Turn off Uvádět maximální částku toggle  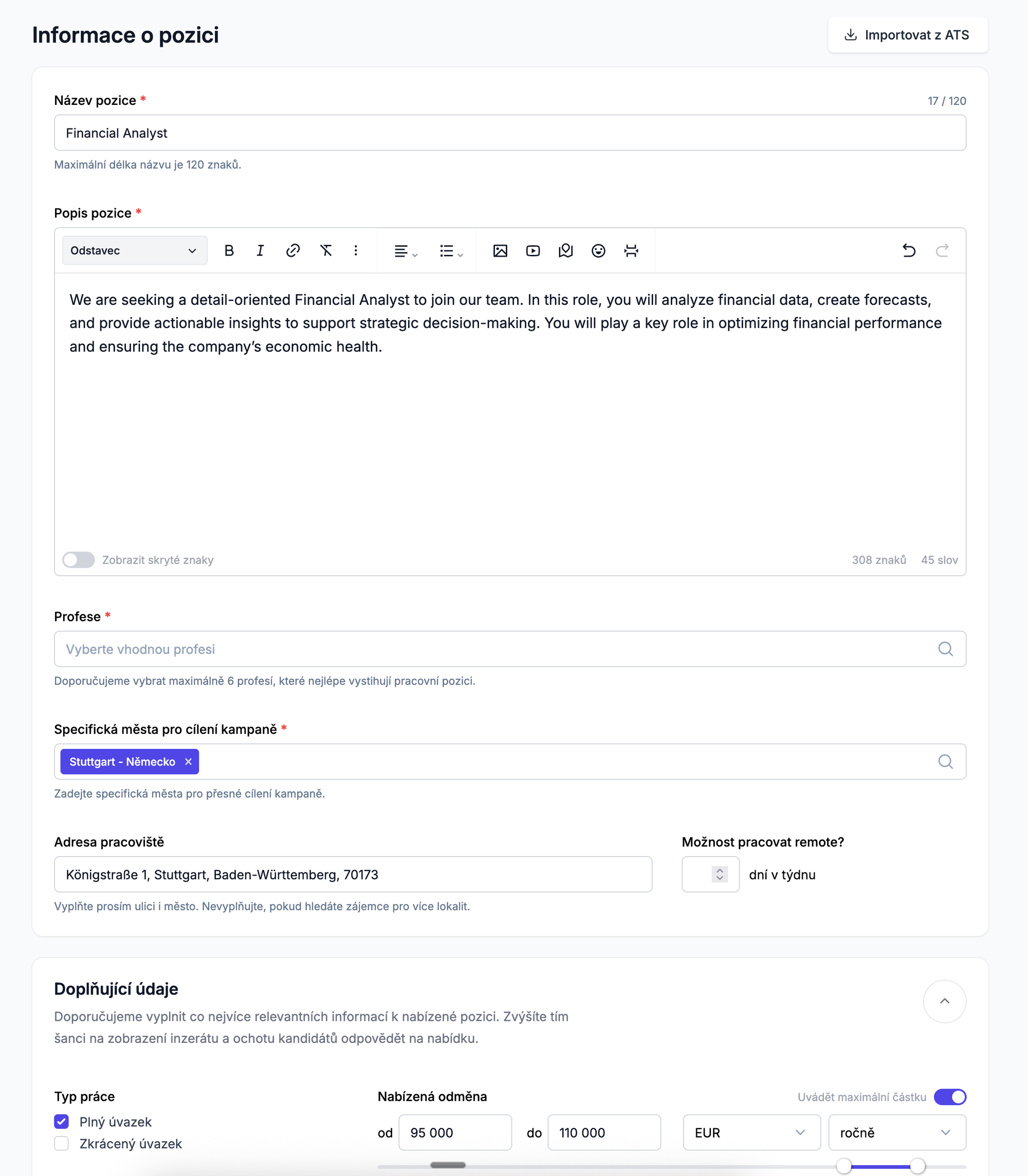[x=950, y=1097]
